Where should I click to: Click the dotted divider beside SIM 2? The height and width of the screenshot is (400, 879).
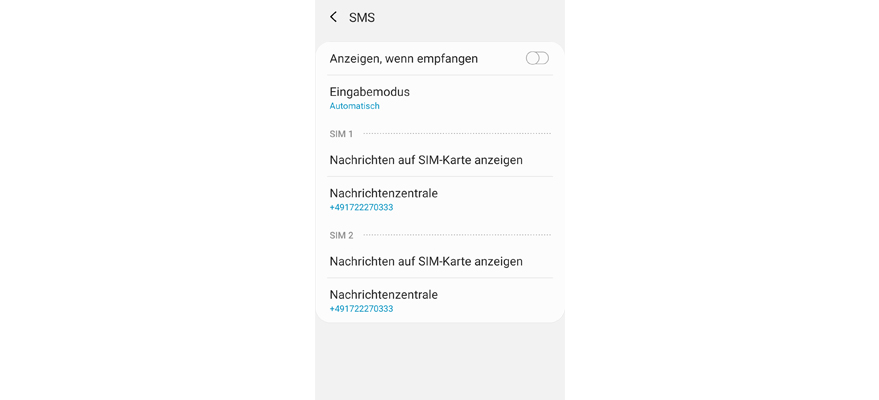tap(456, 236)
